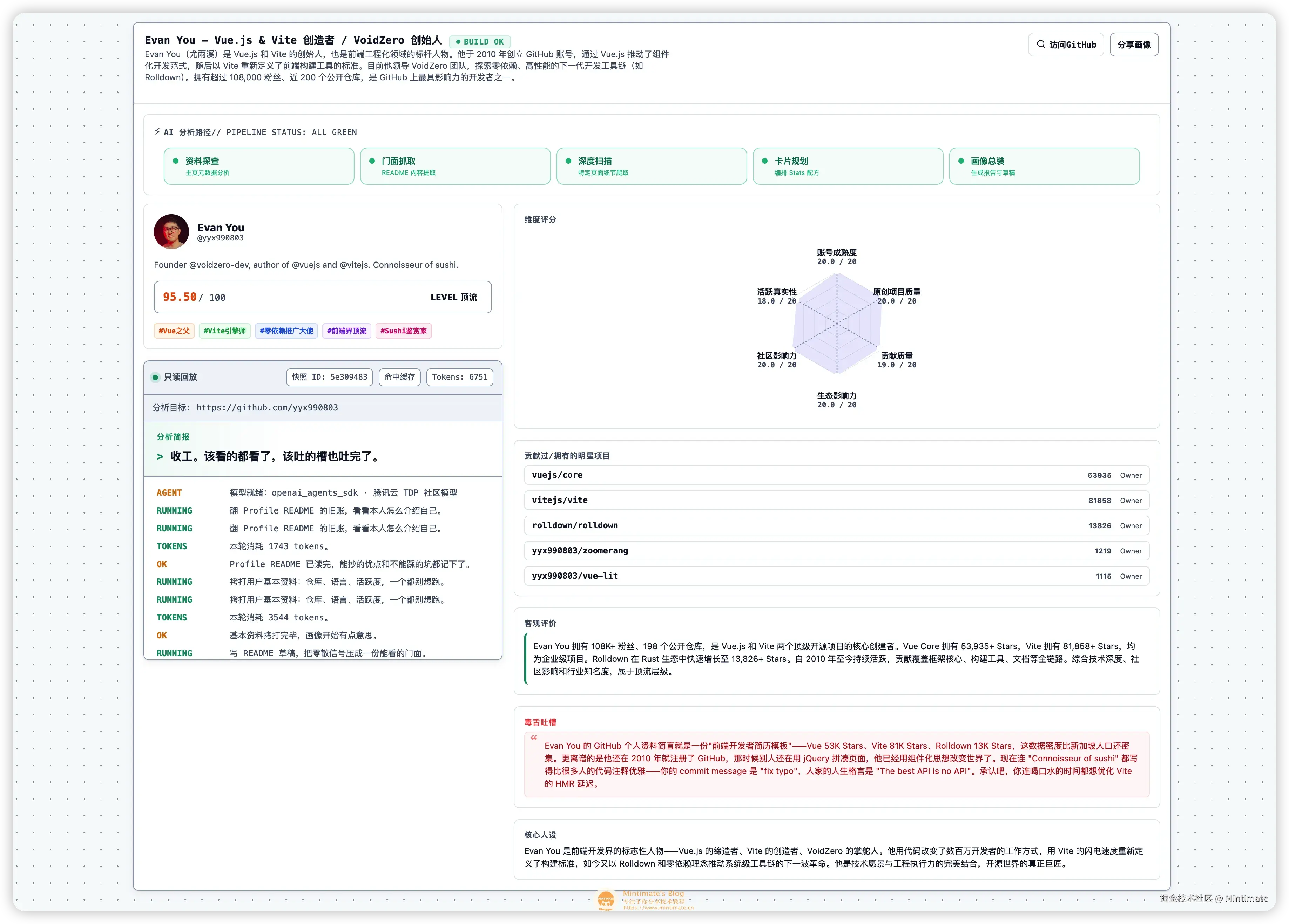Click the 原创项目质量 radar label
Image resolution: width=1289 pixels, height=924 pixels.
tap(896, 292)
